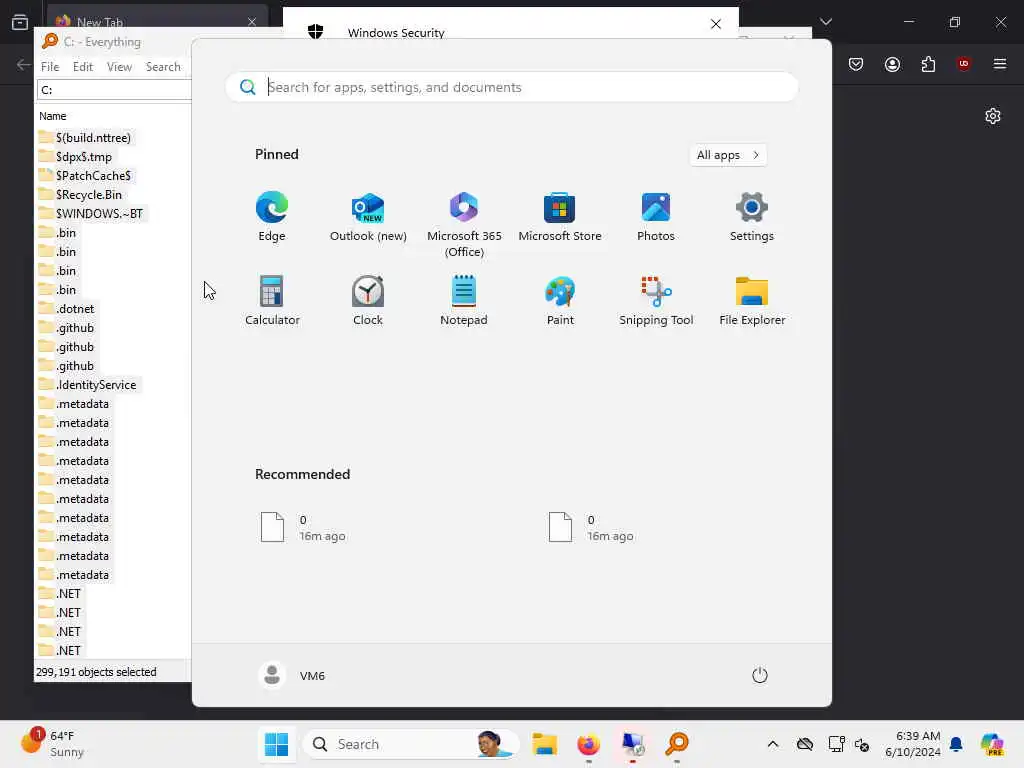Open the View menu in Everything
The height and width of the screenshot is (768, 1024).
(120, 67)
